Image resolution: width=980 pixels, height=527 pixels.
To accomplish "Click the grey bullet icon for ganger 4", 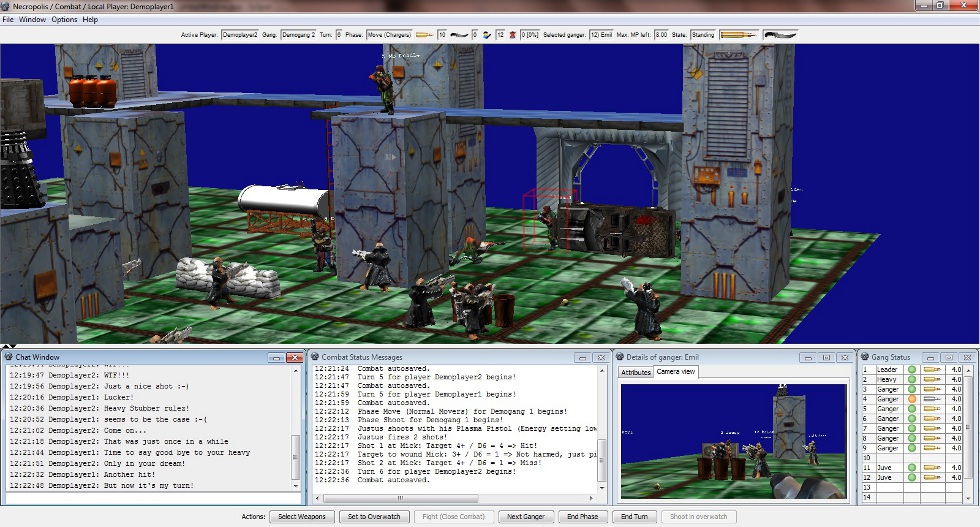I will click(932, 399).
